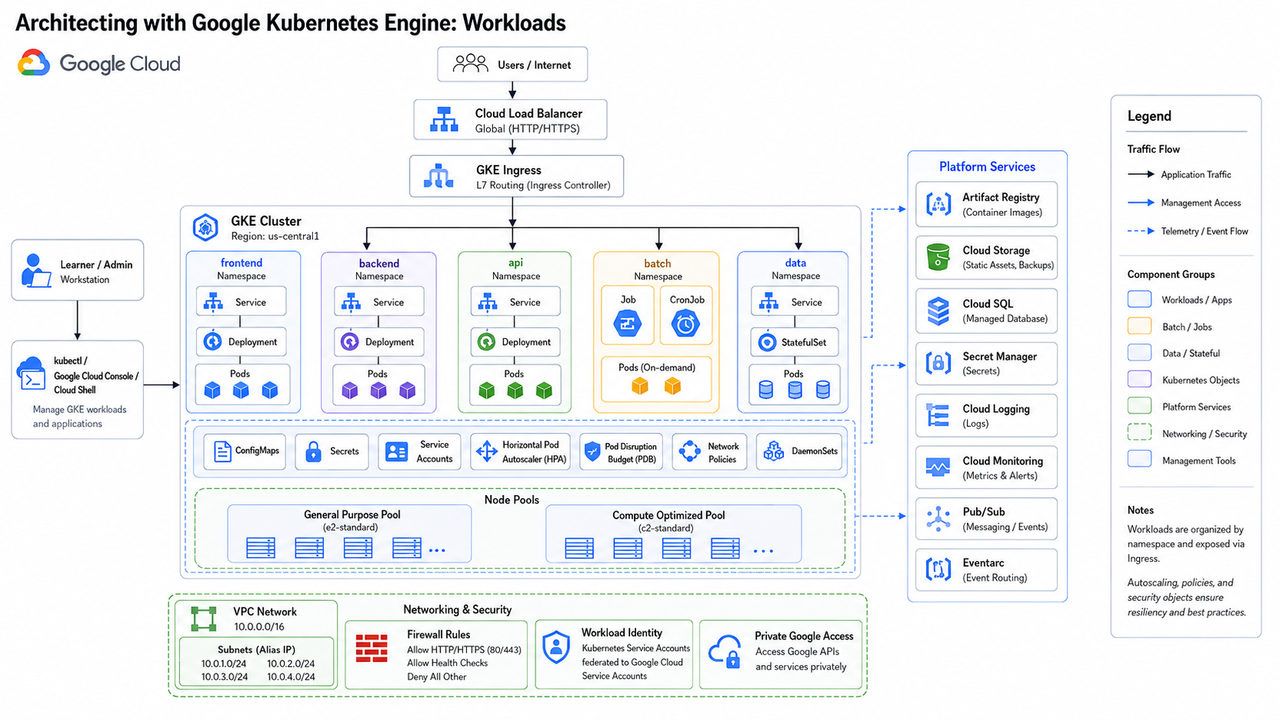Click the VPC Network green icon

pos(204,618)
